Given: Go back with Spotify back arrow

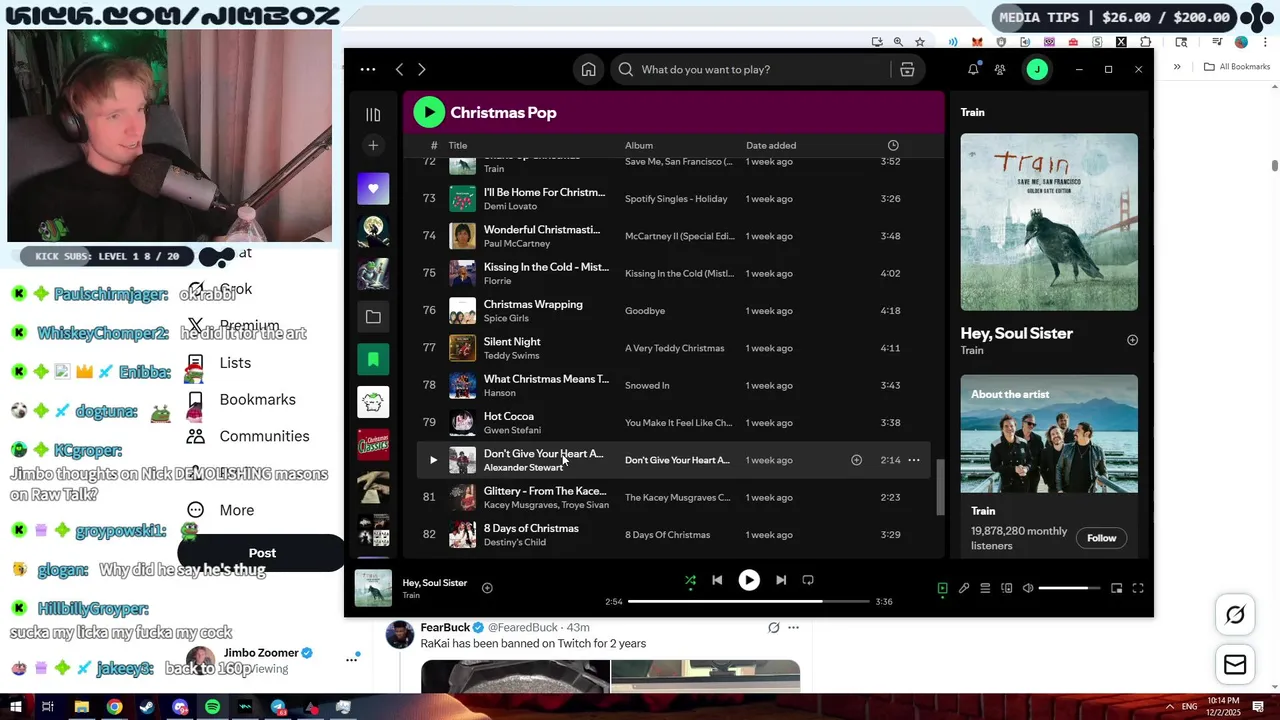Looking at the screenshot, I should 399,69.
